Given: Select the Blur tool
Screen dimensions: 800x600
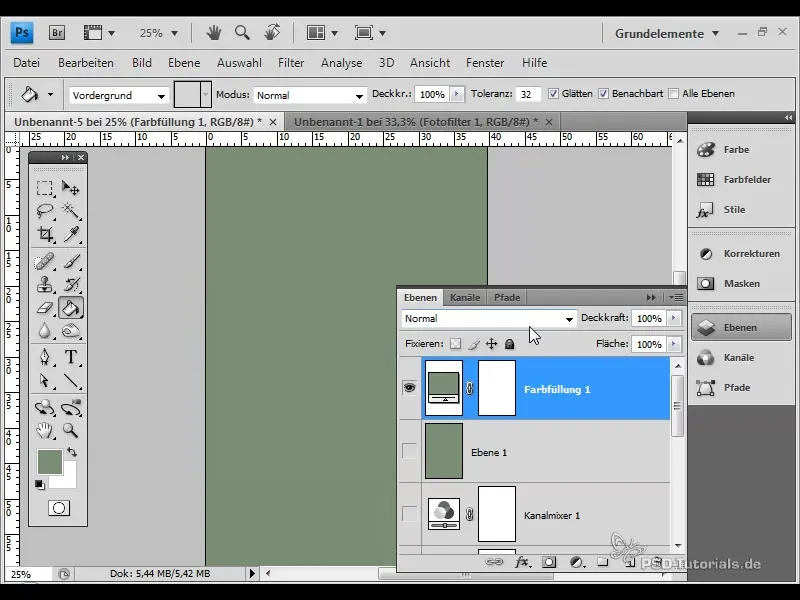Looking at the screenshot, I should coord(44,331).
